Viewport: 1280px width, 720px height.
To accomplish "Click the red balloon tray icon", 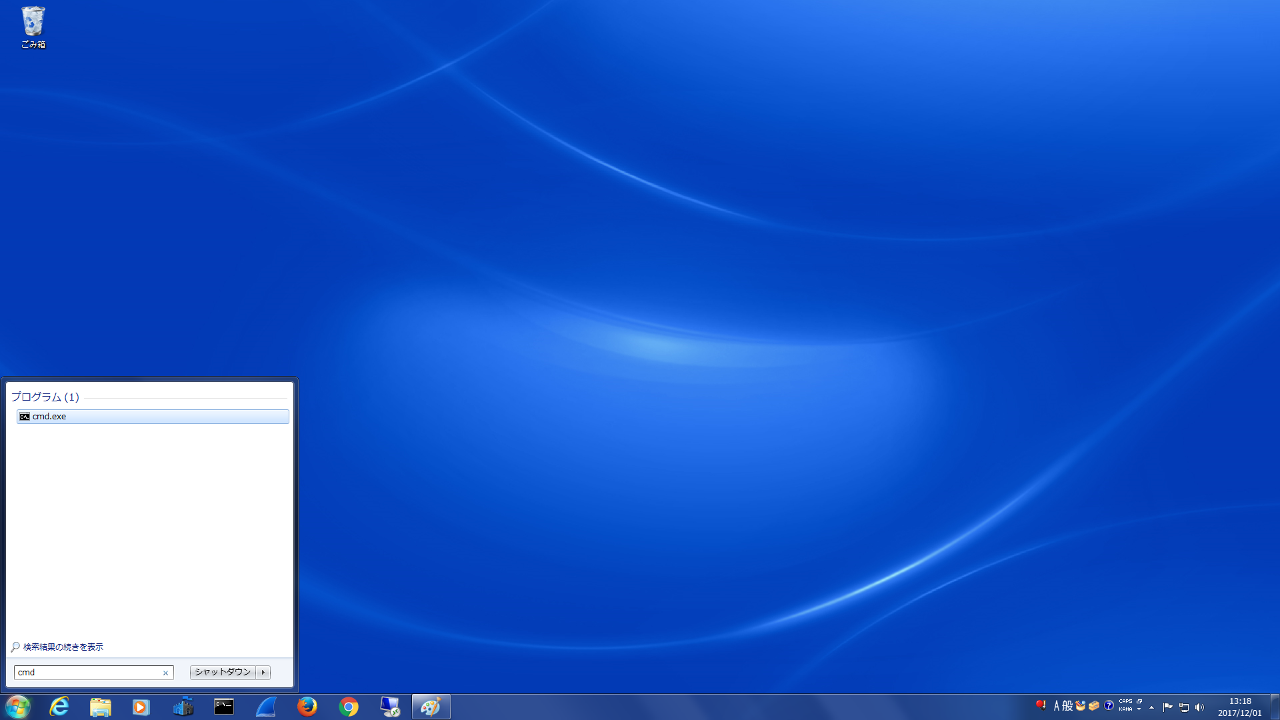I will pyautogui.click(x=1041, y=705).
